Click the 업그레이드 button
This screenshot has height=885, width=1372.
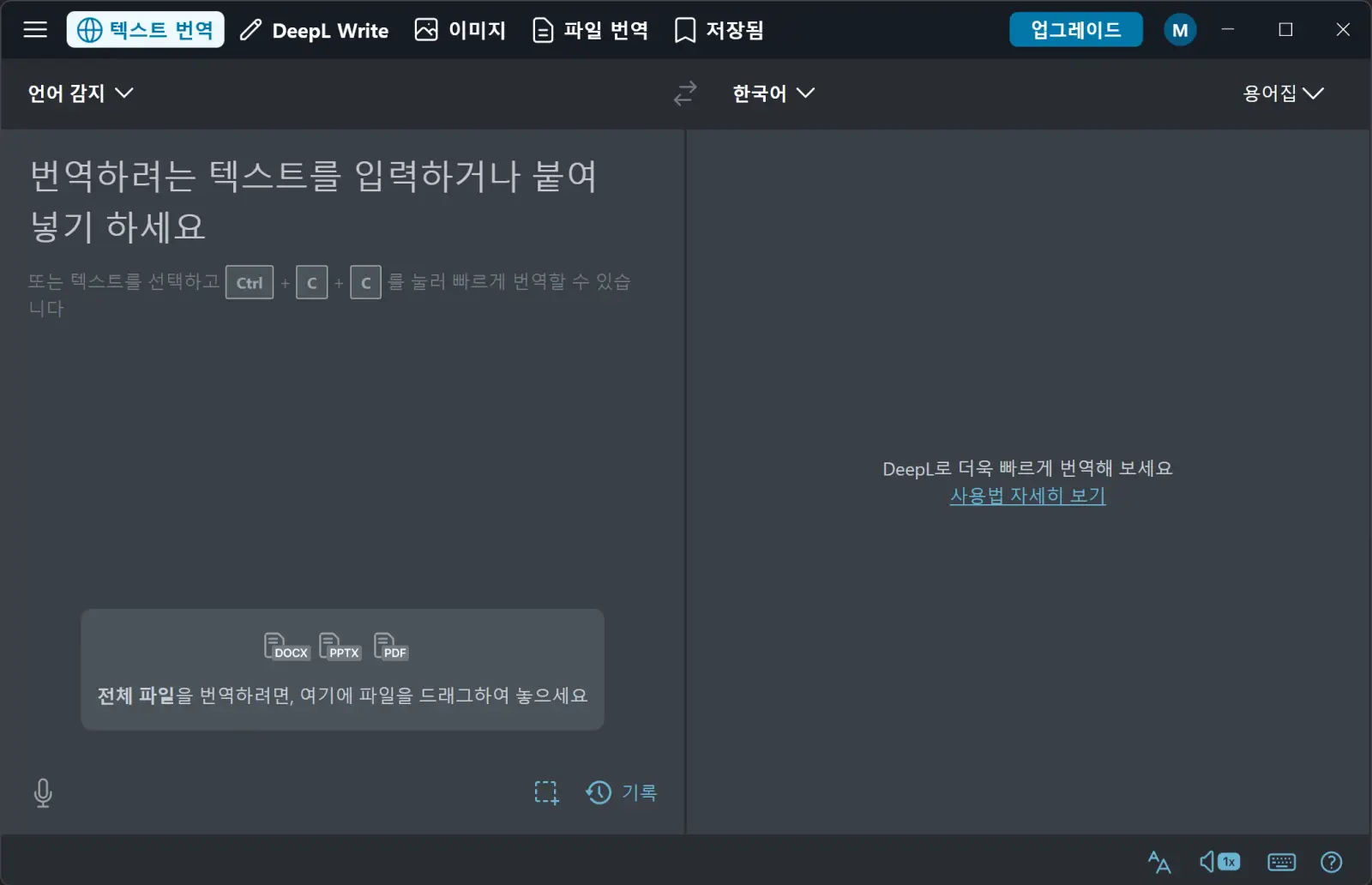point(1075,30)
